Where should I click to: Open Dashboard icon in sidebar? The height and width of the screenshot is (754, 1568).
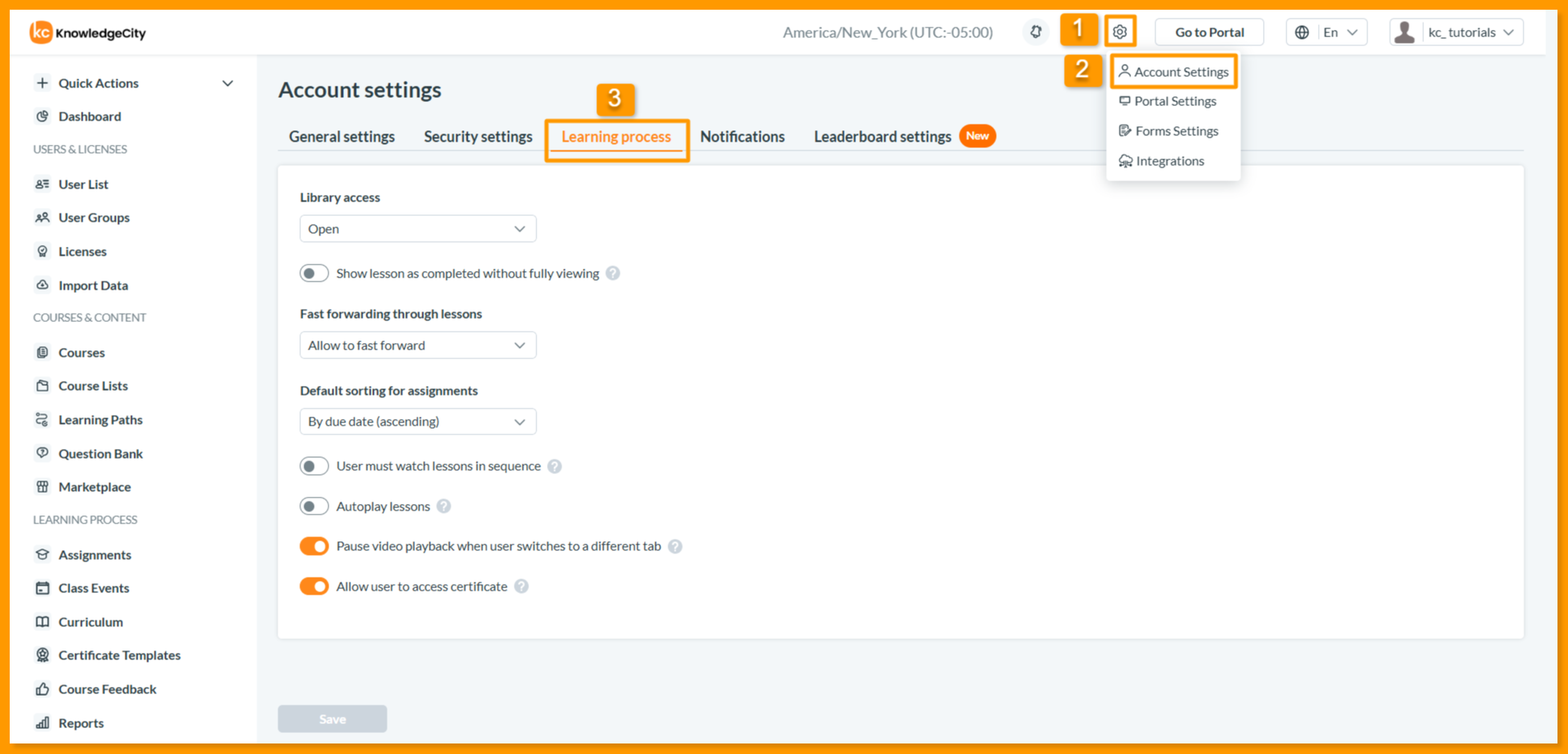pos(43,116)
